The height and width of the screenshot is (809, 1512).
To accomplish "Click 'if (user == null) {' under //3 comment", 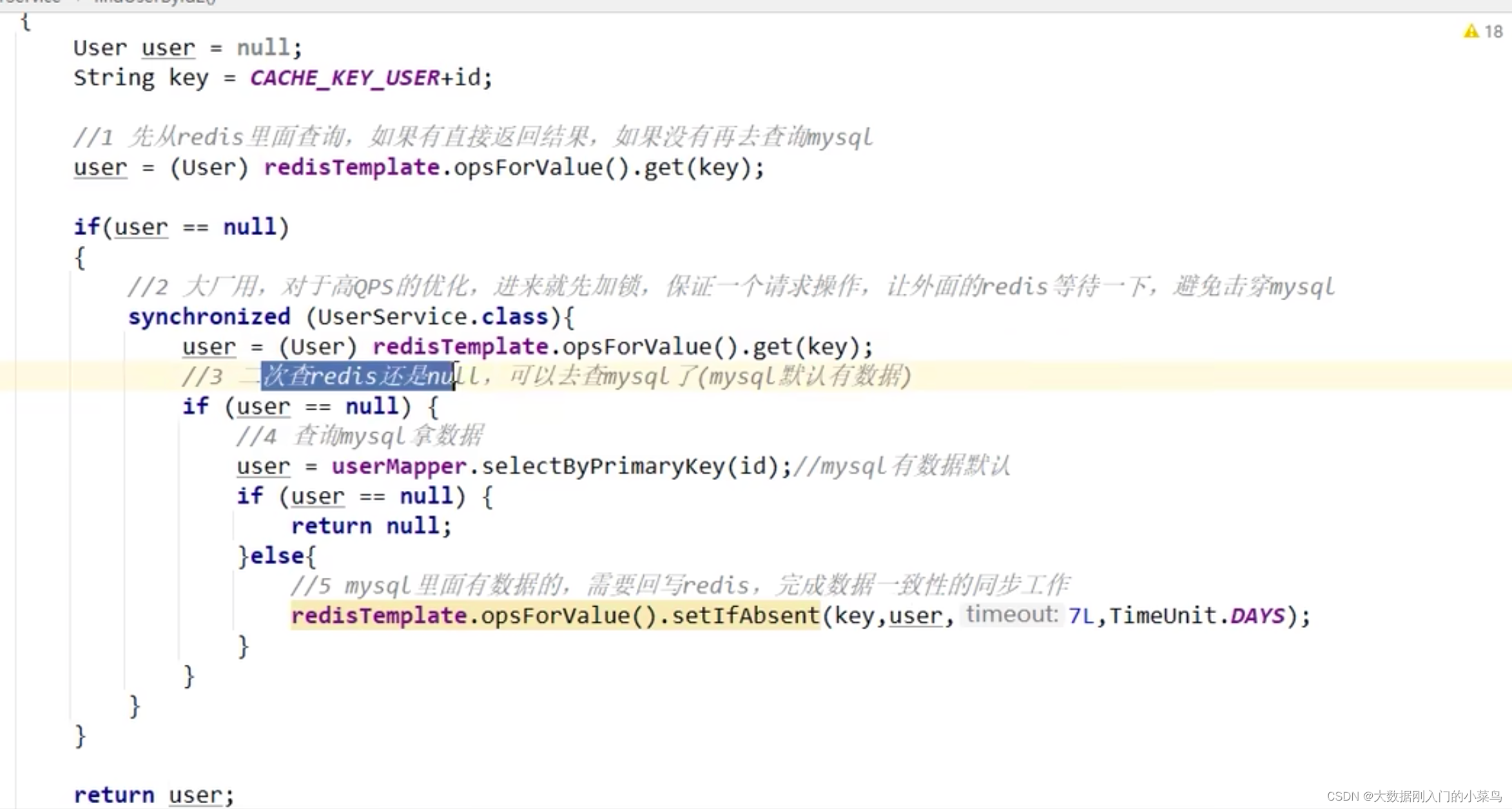I will coord(310,406).
